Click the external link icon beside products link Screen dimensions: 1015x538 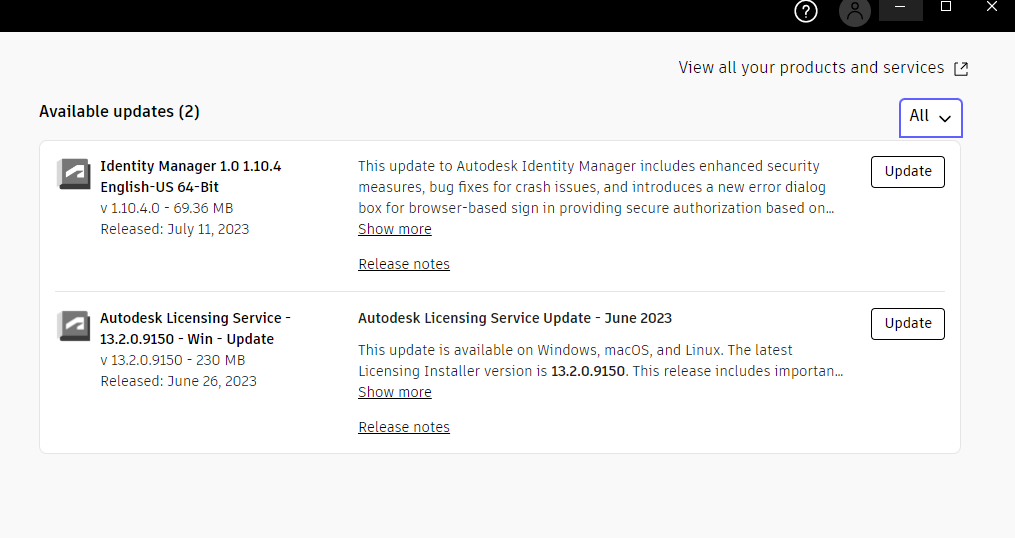[961, 69]
